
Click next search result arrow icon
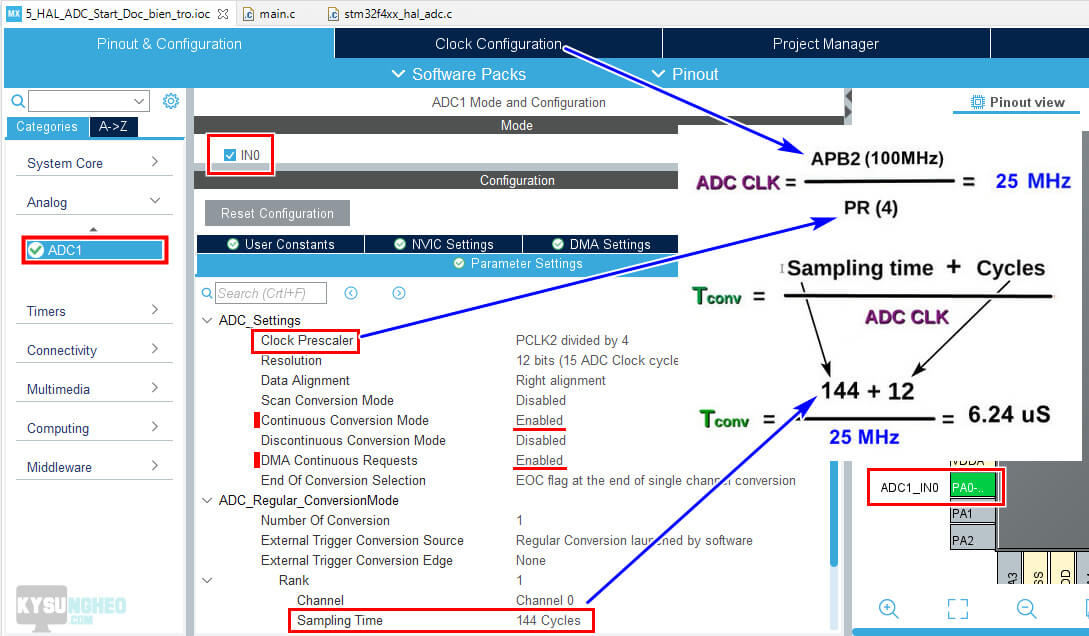point(399,293)
